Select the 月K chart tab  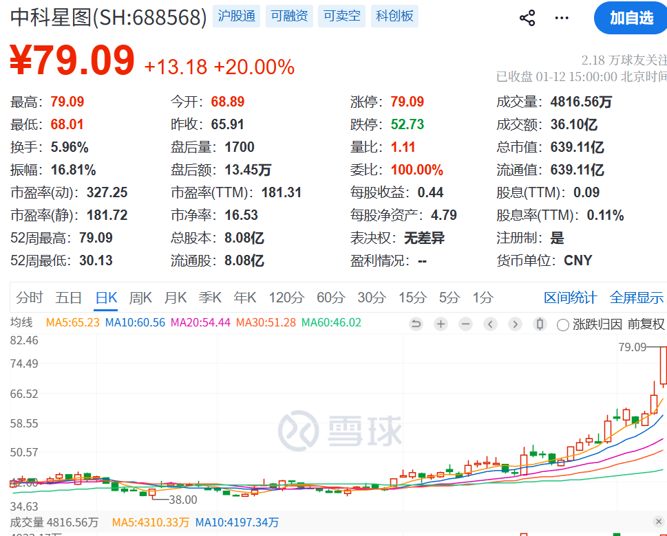175,297
